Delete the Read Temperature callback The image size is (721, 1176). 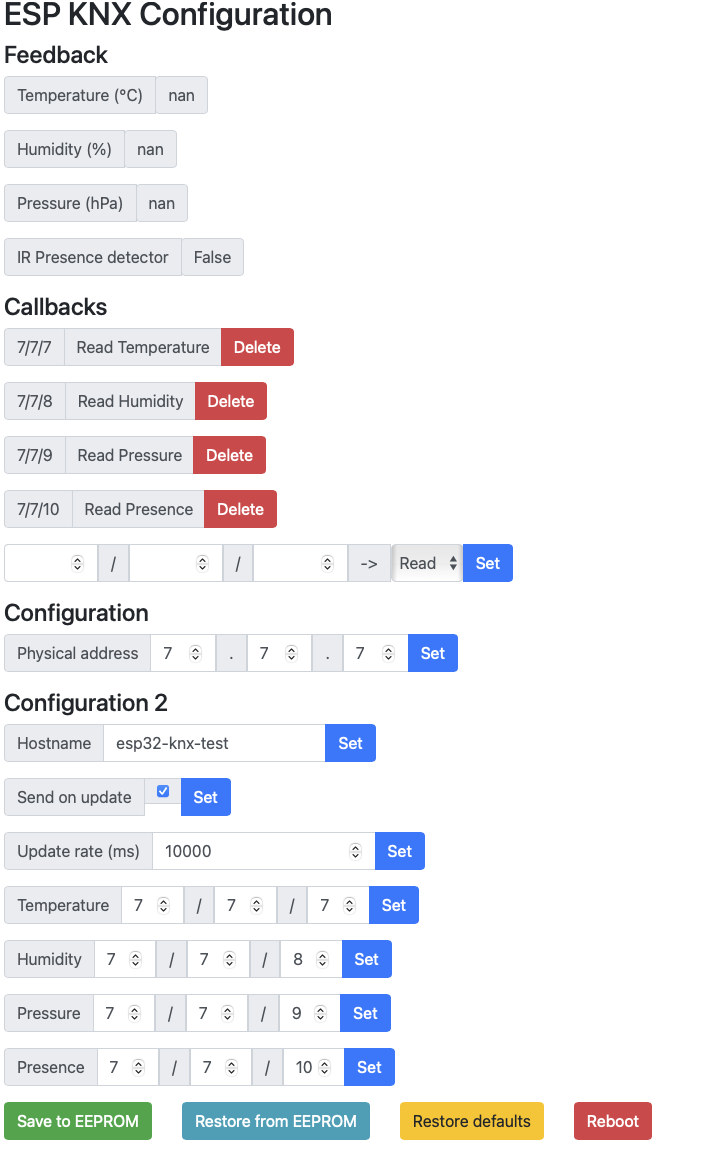click(x=257, y=347)
